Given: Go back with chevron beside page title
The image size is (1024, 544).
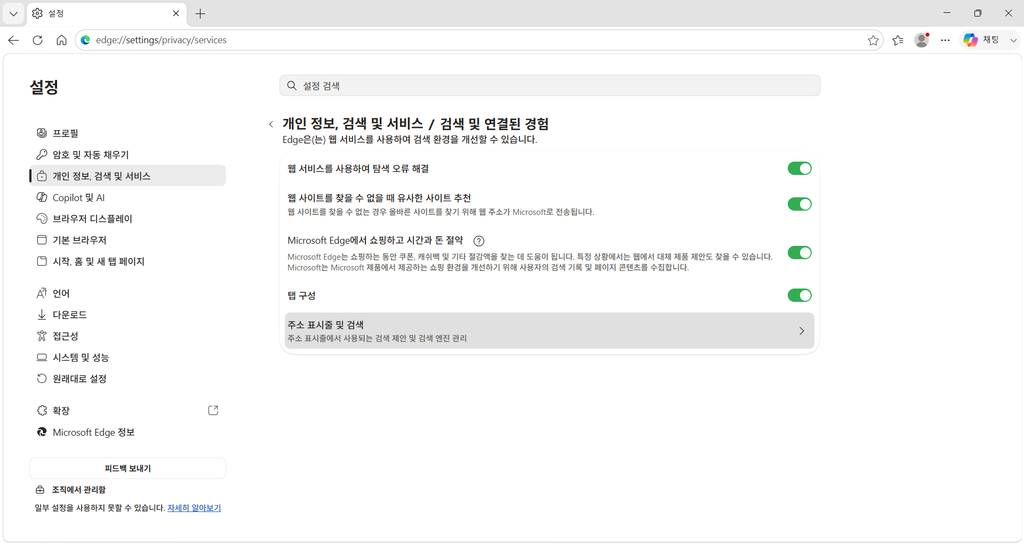Looking at the screenshot, I should pos(271,124).
